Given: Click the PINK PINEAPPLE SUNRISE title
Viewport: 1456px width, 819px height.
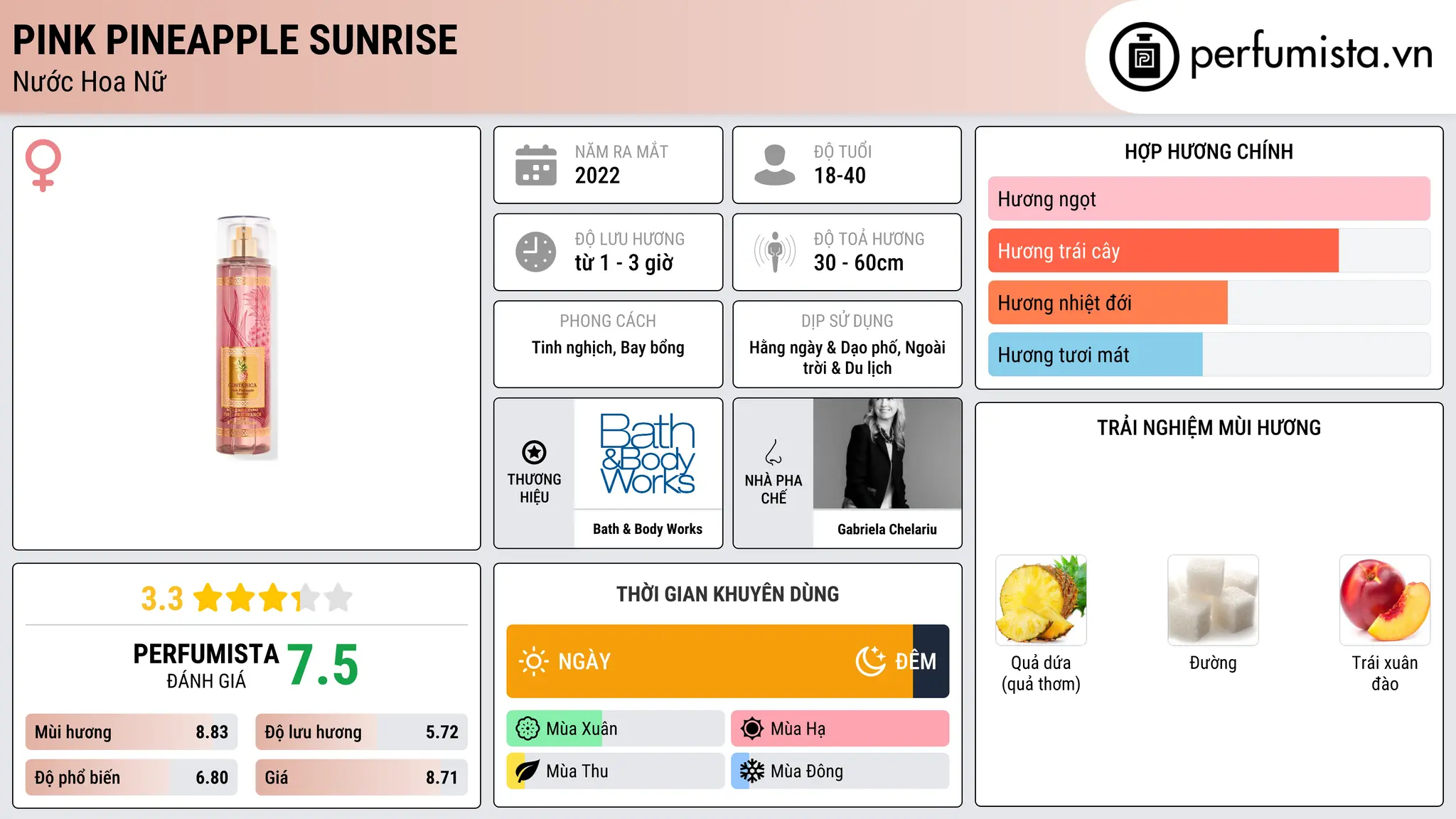Looking at the screenshot, I should pyautogui.click(x=235, y=40).
